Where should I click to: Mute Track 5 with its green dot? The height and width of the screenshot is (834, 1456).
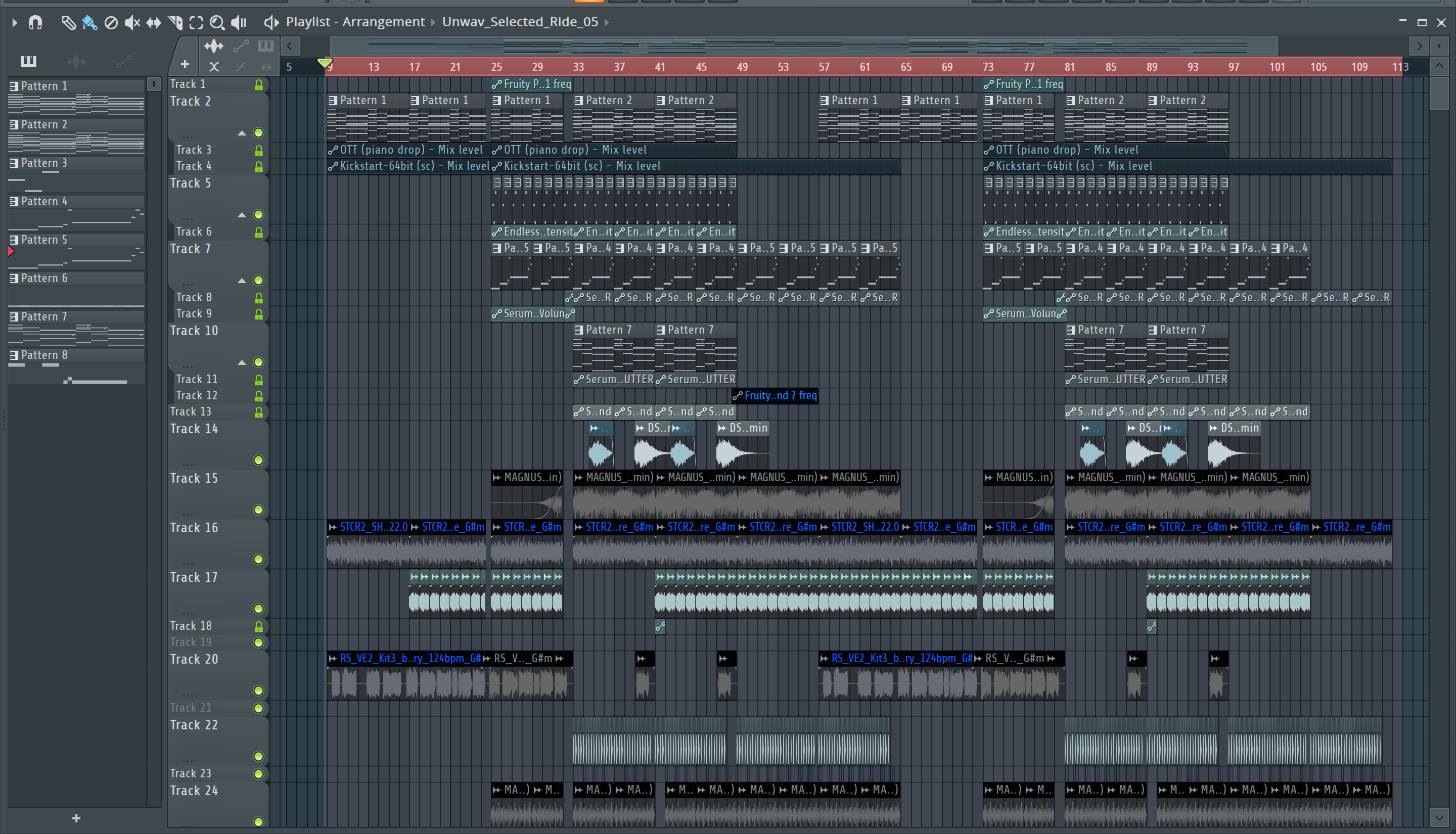click(x=259, y=215)
